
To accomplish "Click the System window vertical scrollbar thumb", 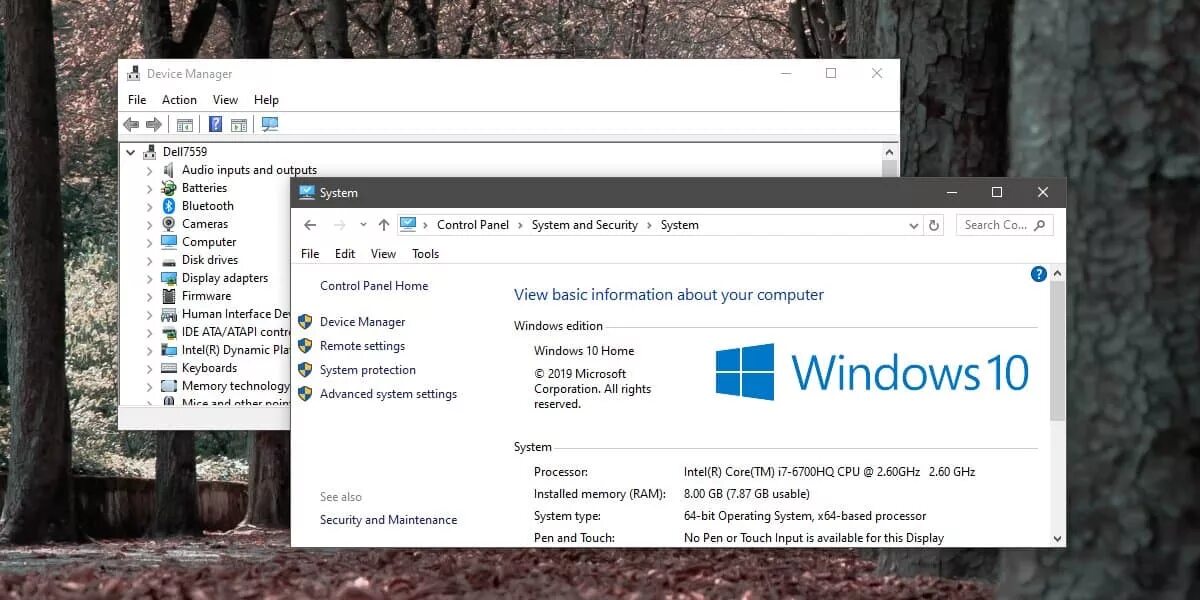I will point(1058,350).
